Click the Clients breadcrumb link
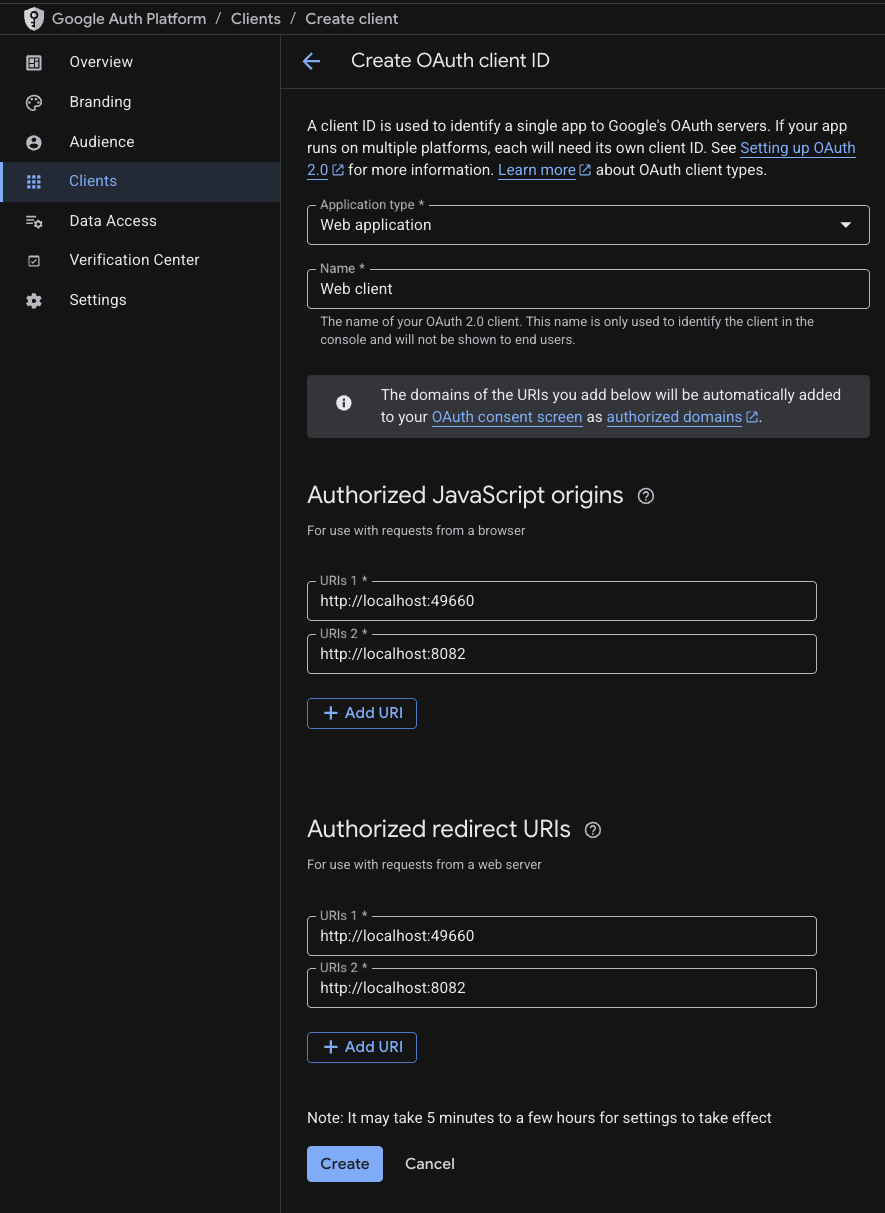 click(x=255, y=18)
